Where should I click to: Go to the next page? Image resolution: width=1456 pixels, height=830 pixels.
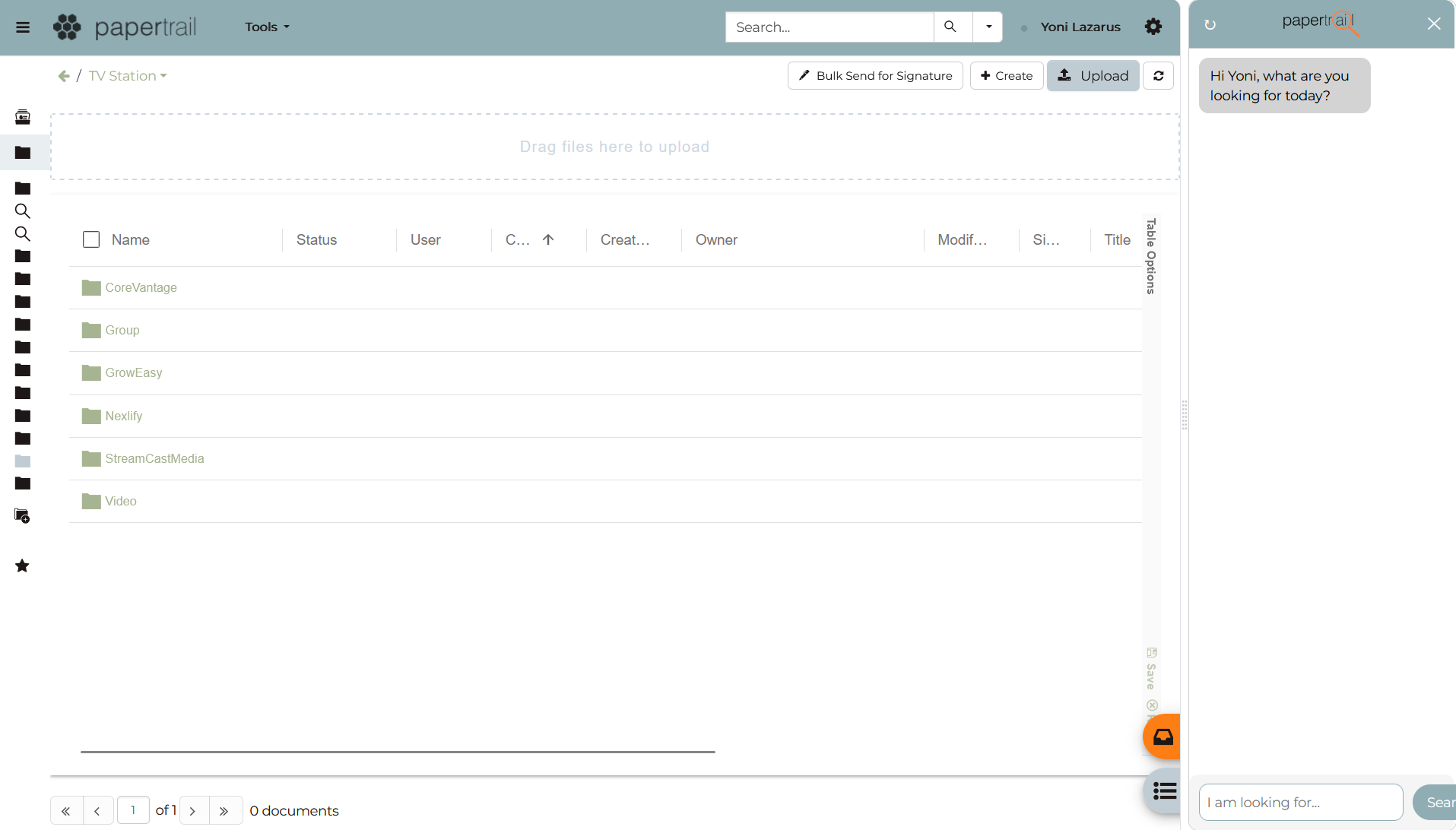(x=193, y=811)
